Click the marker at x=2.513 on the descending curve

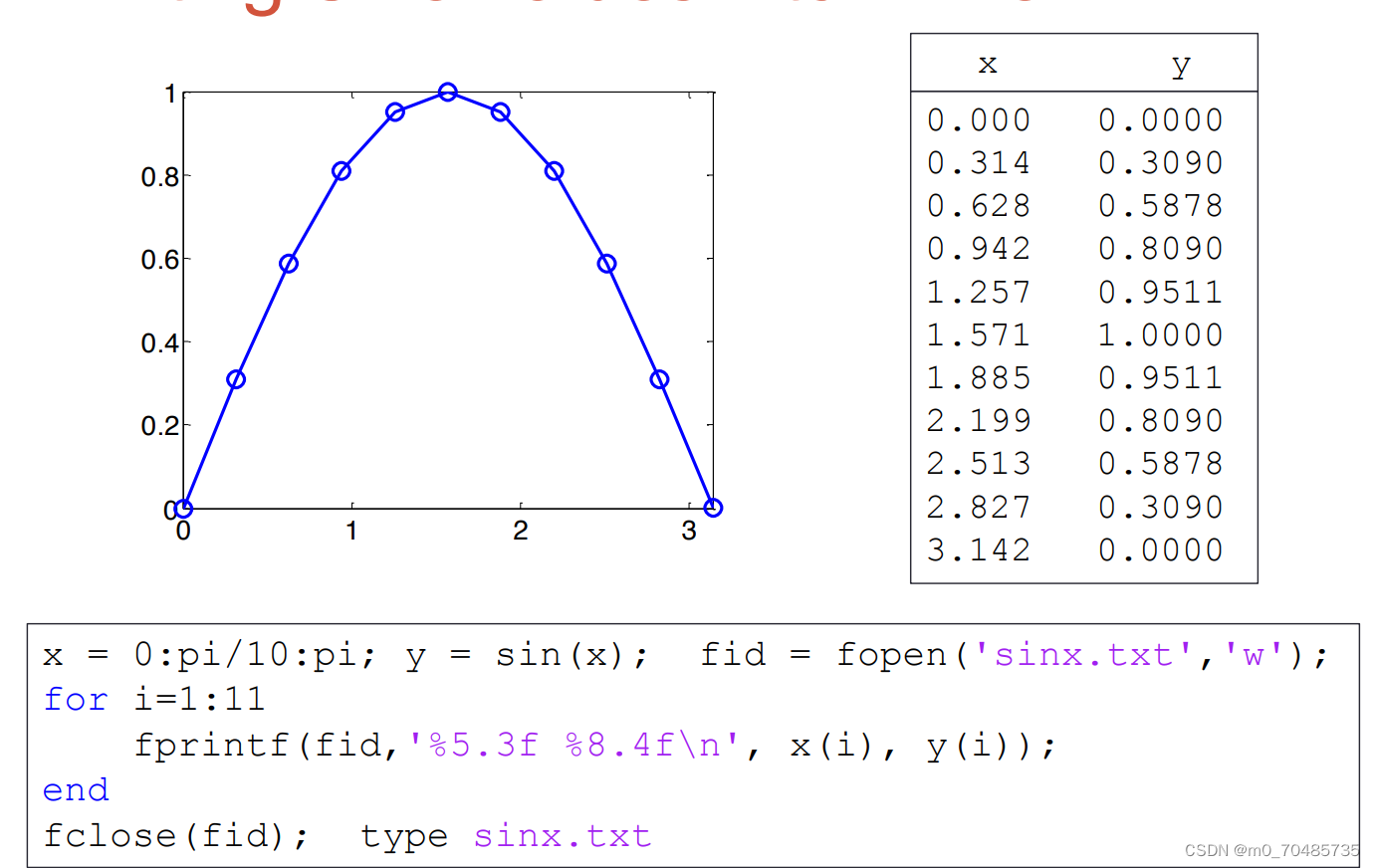point(606,263)
